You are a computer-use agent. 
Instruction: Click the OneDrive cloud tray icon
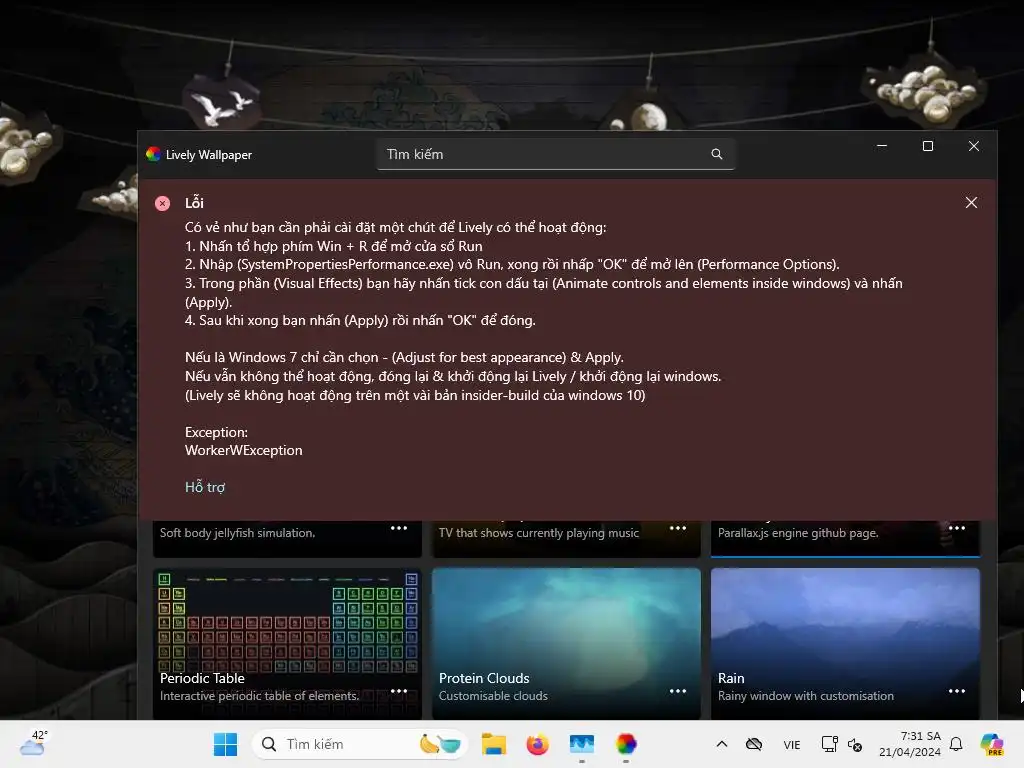click(x=754, y=744)
